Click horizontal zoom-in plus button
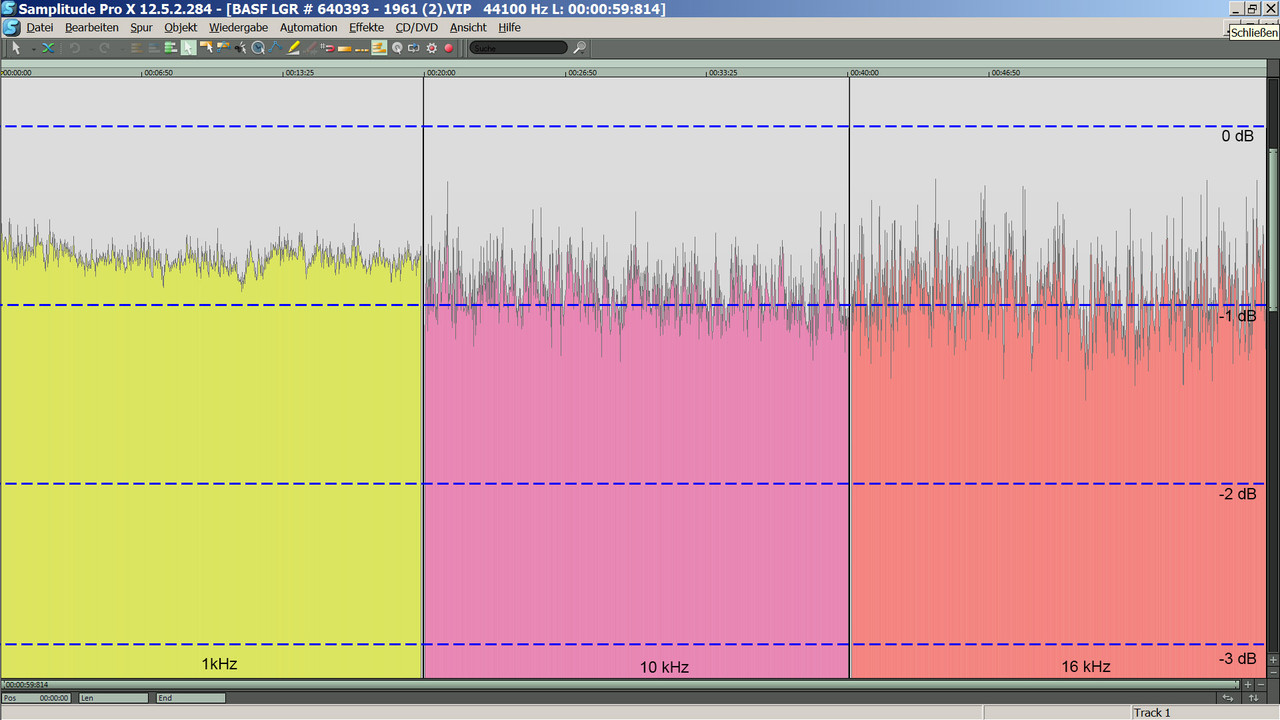The height and width of the screenshot is (720, 1280). tap(1247, 684)
